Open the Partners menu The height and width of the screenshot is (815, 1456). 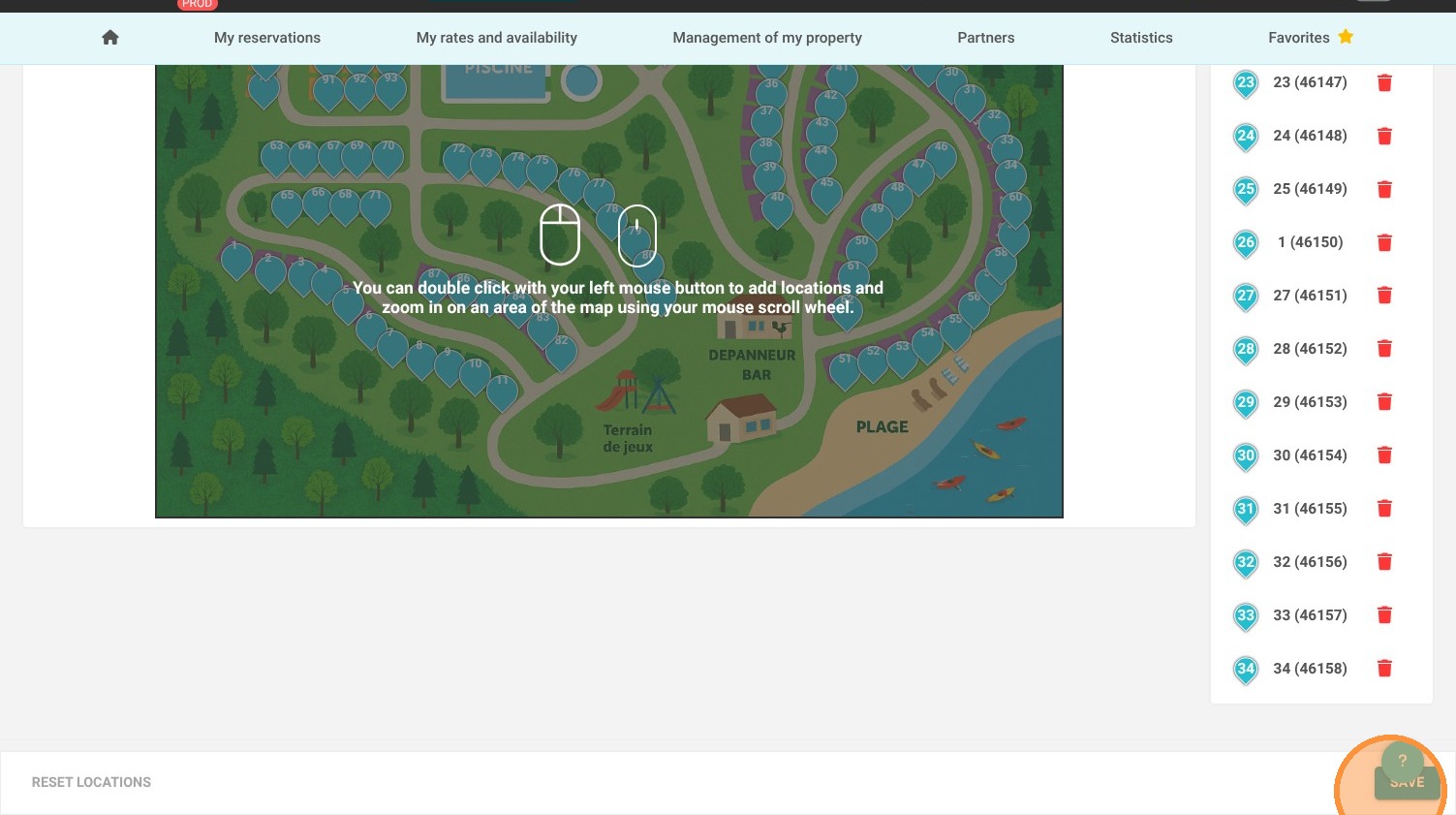pyautogui.click(x=986, y=38)
